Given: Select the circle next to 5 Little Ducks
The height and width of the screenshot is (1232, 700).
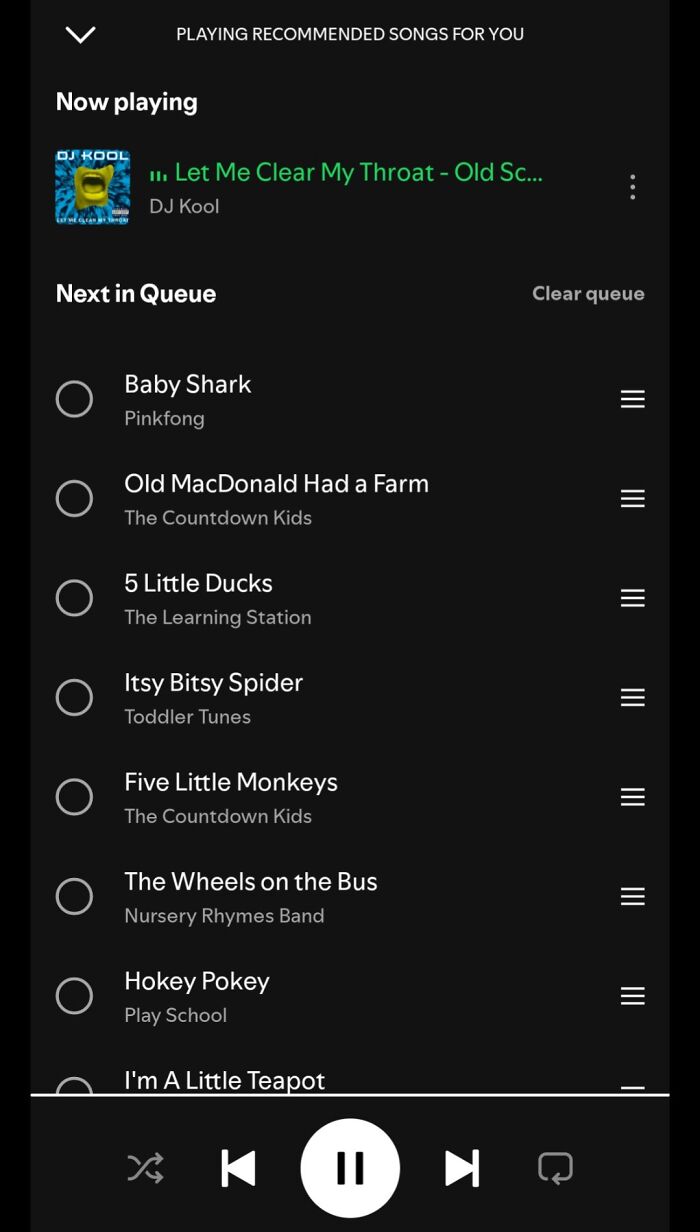Looking at the screenshot, I should tap(74, 597).
